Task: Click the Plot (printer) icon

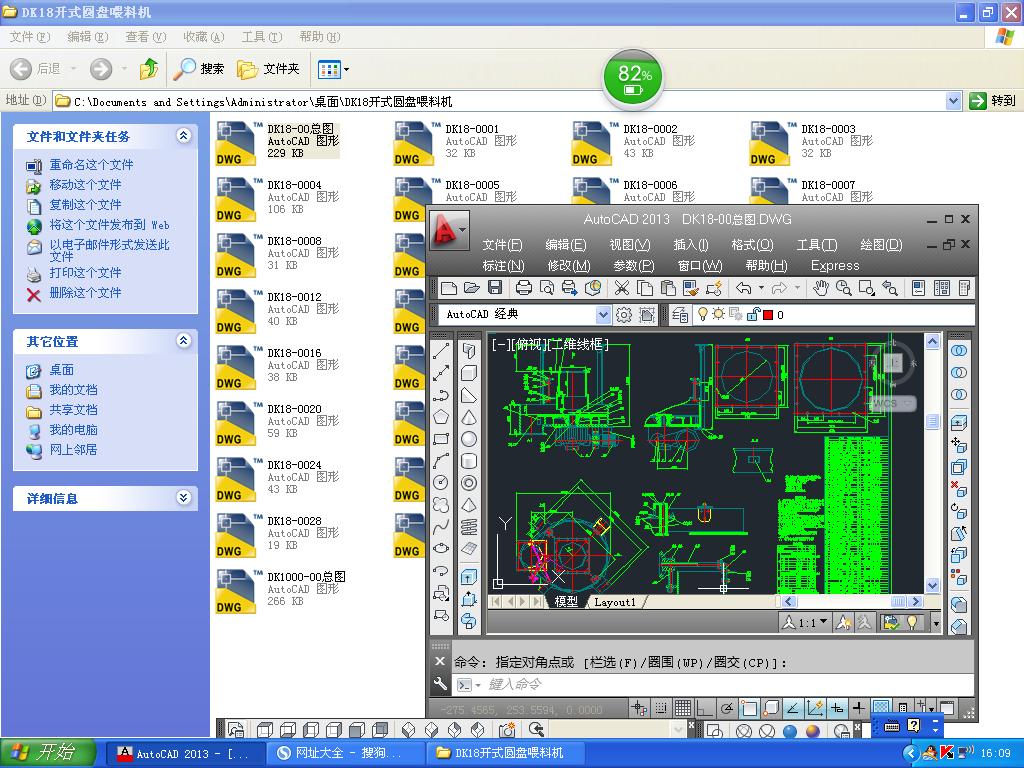Action: pos(523,288)
